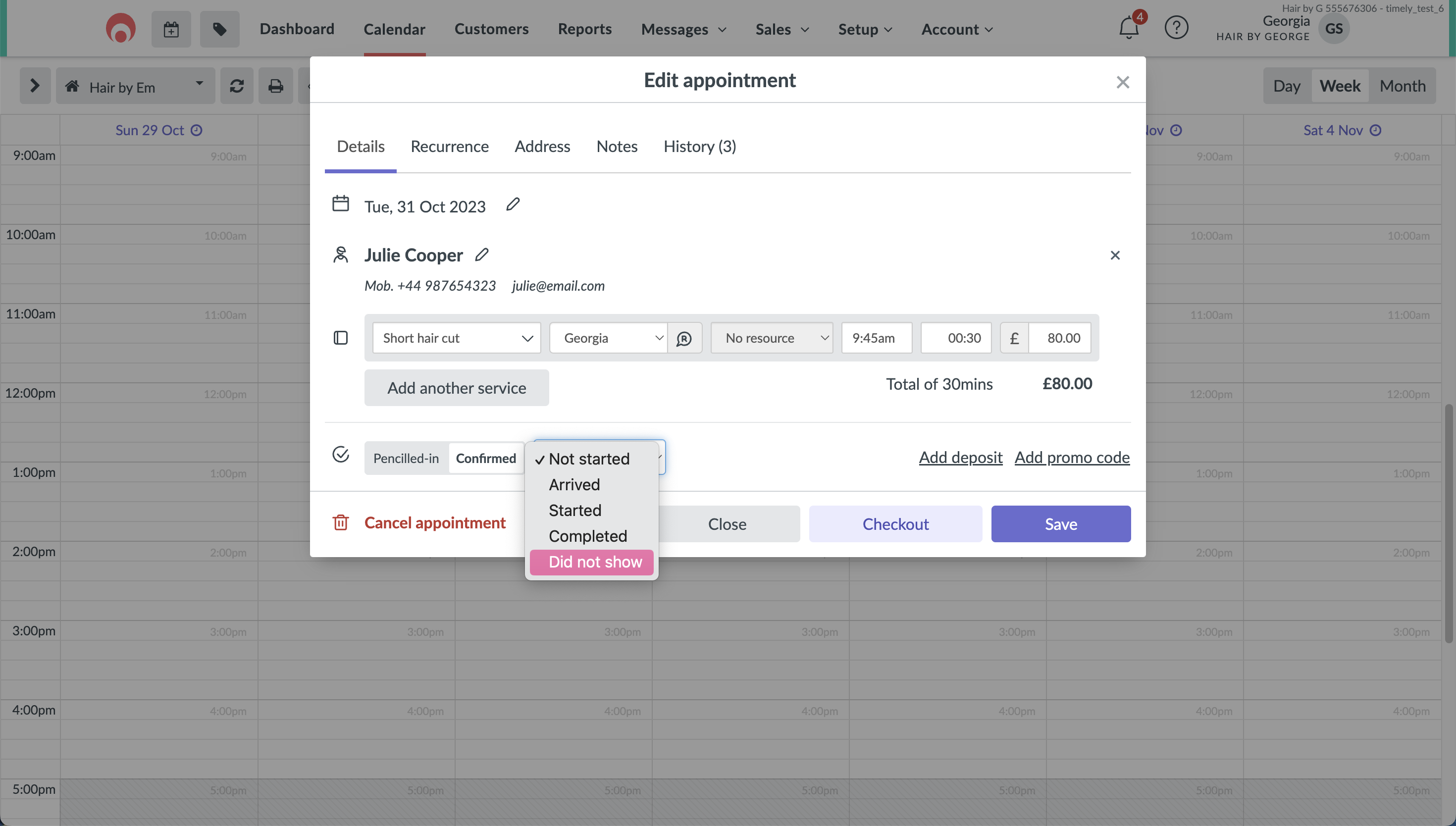The height and width of the screenshot is (826, 1456).
Task: Click the Add deposit link
Action: [960, 457]
